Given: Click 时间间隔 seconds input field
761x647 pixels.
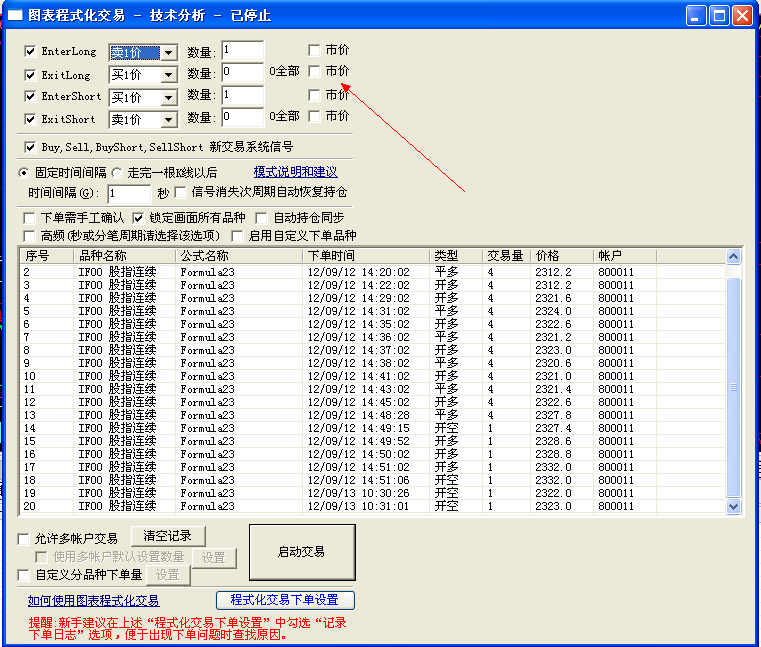Looking at the screenshot, I should 129,194.
